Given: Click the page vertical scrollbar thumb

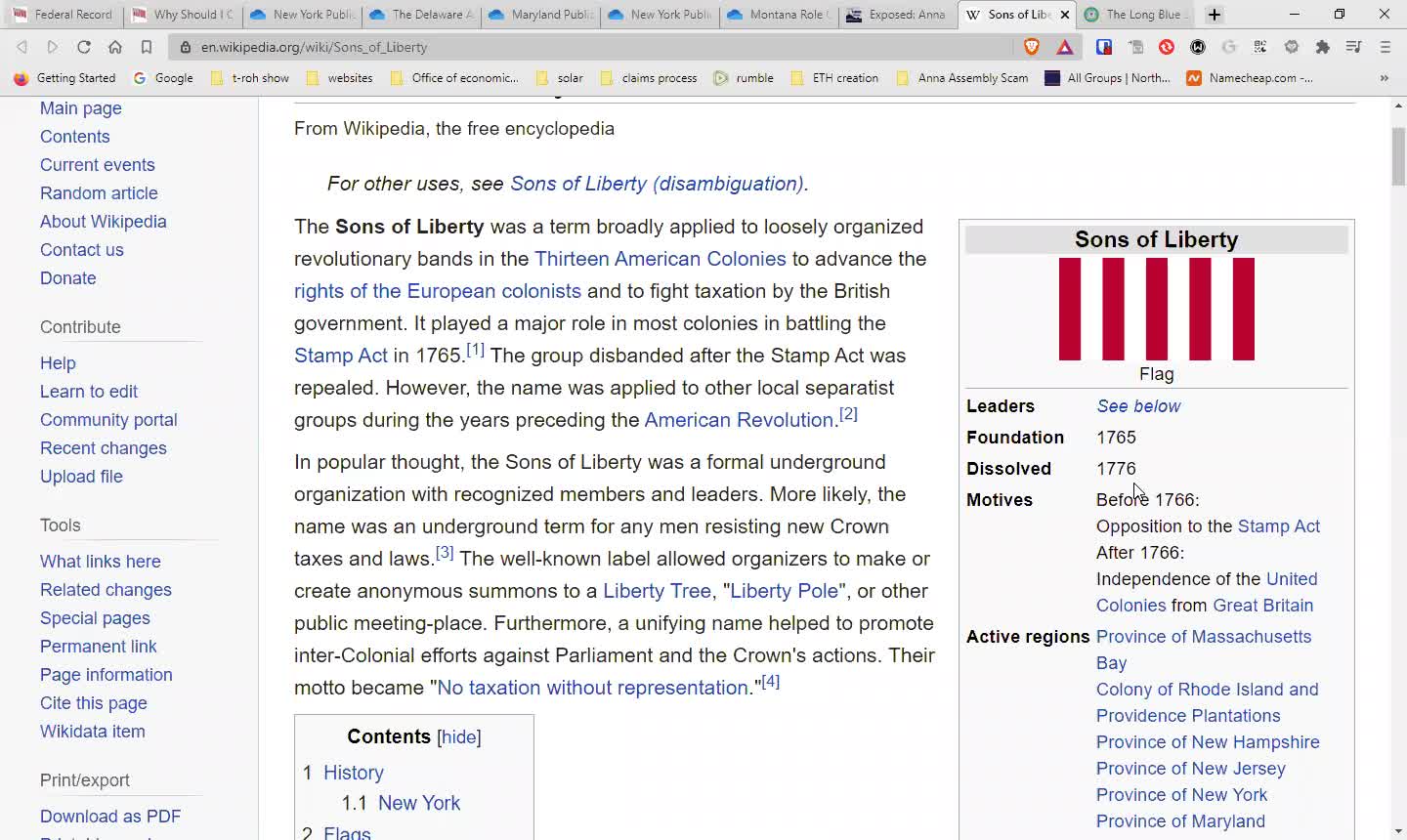Looking at the screenshot, I should pos(1398,156).
